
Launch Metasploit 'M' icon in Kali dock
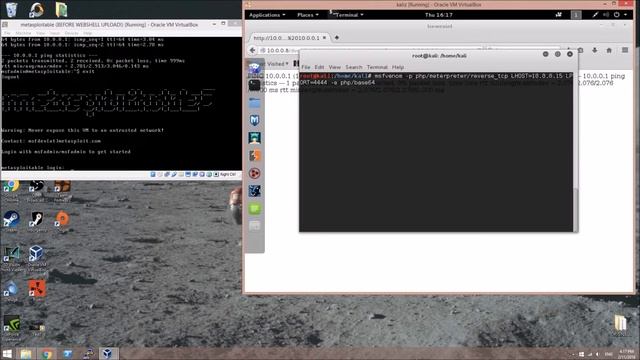click(254, 120)
